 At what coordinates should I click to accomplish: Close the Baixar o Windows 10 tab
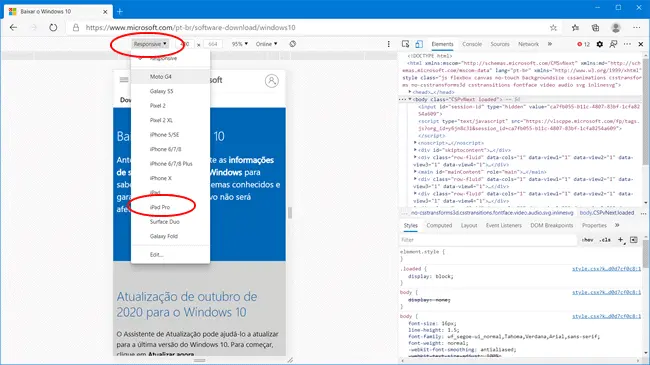pyautogui.click(x=105, y=12)
